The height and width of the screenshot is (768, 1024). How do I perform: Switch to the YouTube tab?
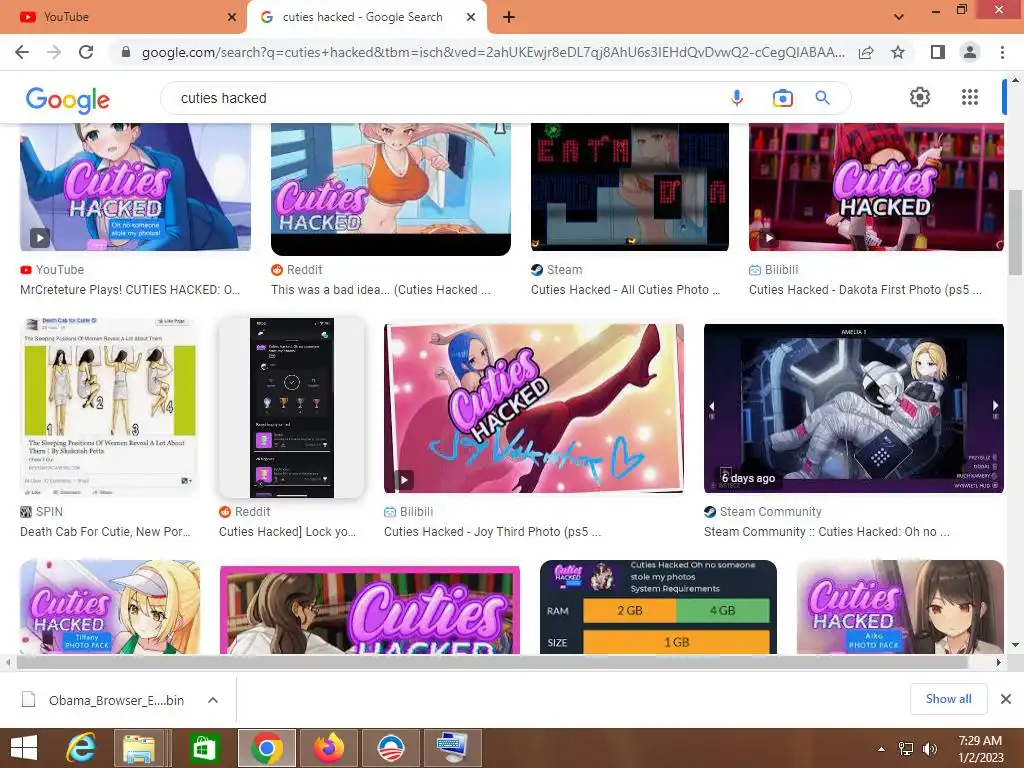coord(123,17)
